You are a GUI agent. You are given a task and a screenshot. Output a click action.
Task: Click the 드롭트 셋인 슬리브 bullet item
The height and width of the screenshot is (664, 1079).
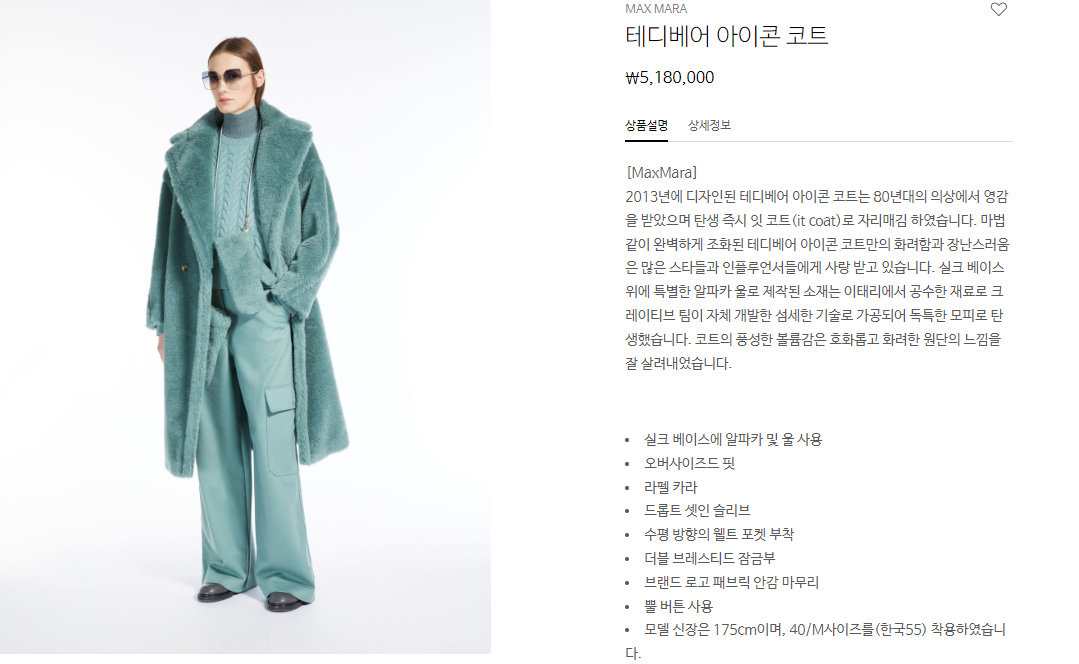[696, 511]
